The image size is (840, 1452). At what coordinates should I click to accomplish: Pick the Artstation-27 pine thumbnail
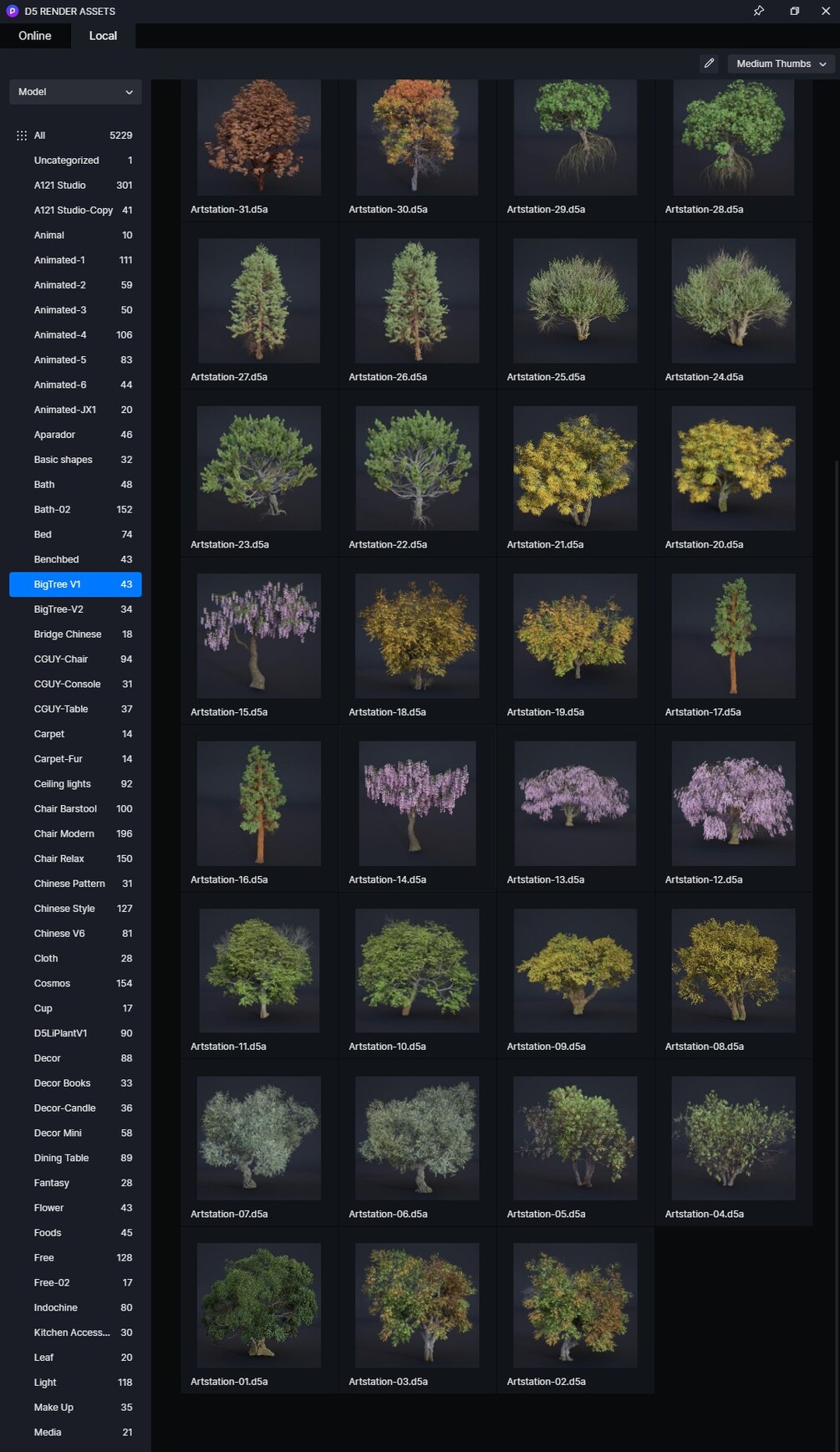259,301
